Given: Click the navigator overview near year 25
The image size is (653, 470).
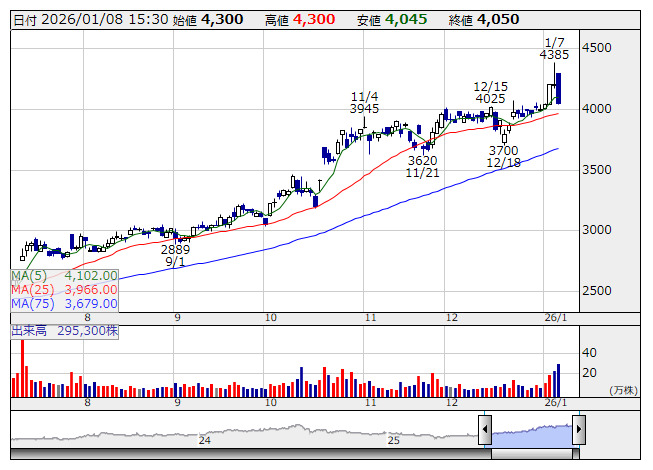Looking at the screenshot, I should [x=394, y=434].
